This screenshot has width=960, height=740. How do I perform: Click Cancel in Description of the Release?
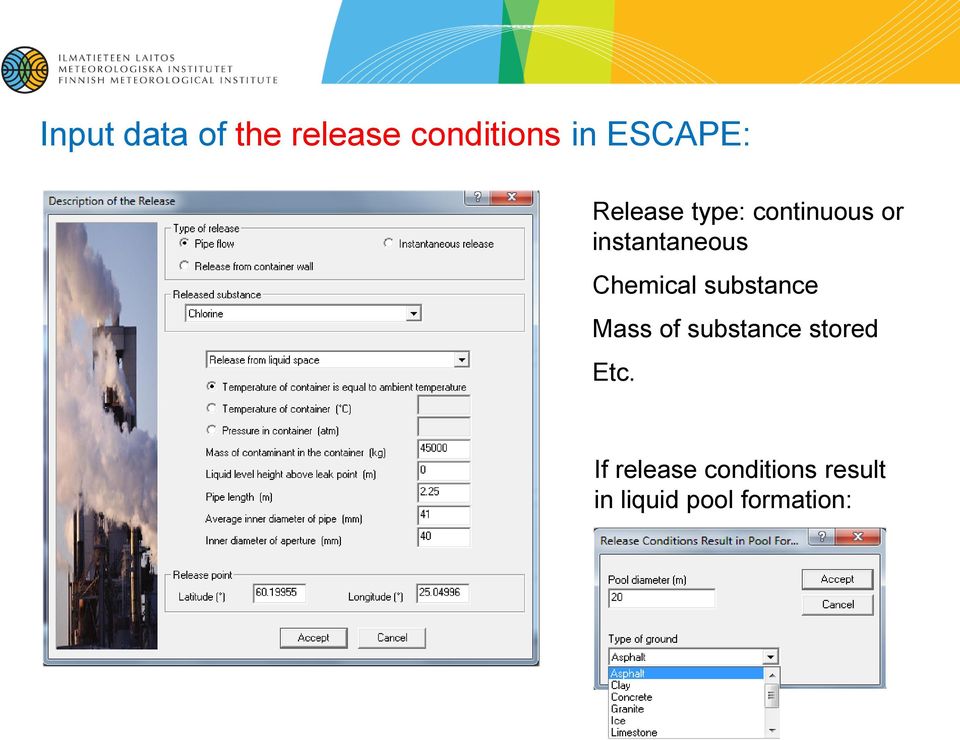pyautogui.click(x=392, y=638)
